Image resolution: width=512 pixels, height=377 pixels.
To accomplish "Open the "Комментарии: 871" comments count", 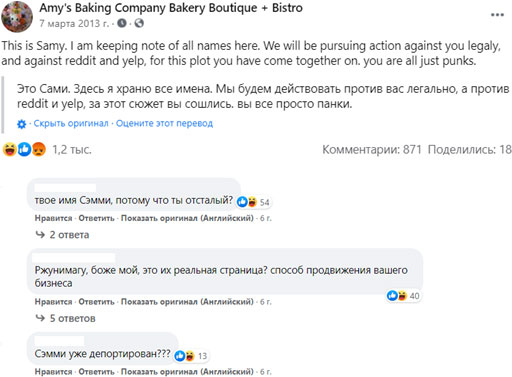I will (x=372, y=149).
